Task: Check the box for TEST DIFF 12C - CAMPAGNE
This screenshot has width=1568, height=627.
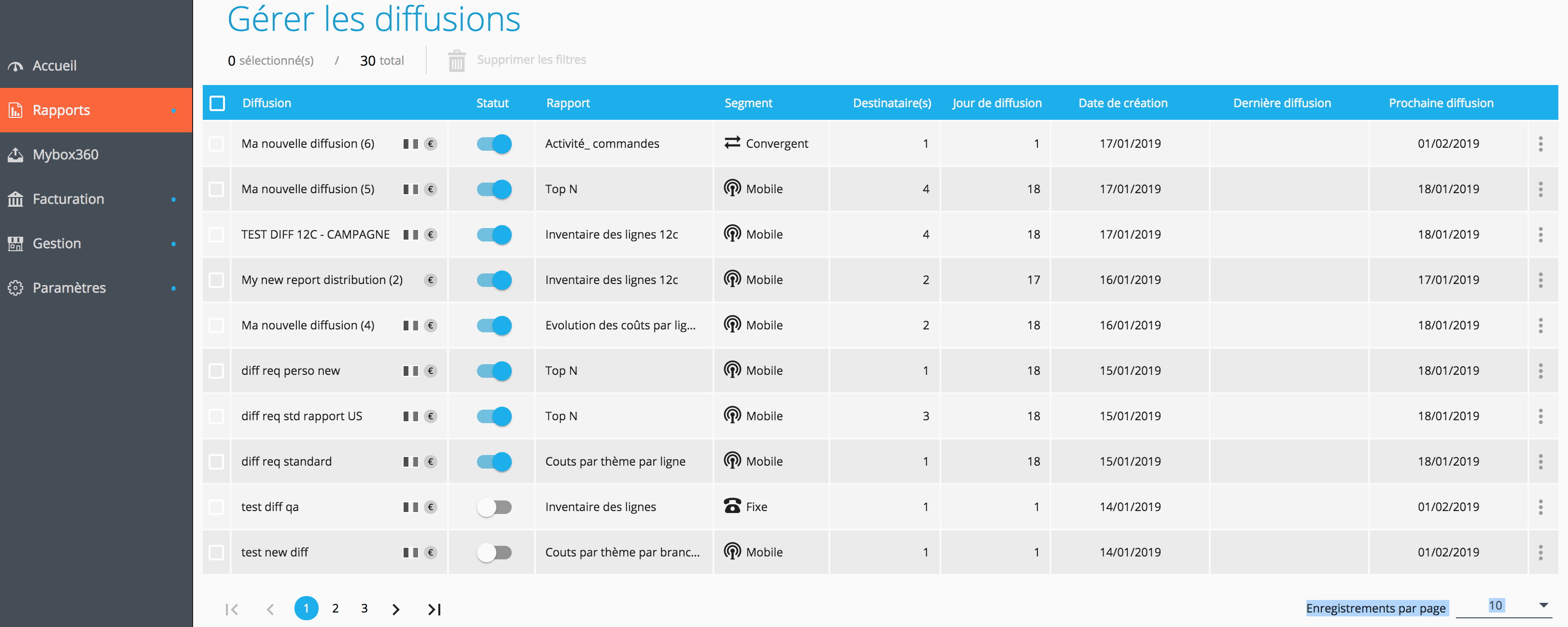Action: [216, 235]
